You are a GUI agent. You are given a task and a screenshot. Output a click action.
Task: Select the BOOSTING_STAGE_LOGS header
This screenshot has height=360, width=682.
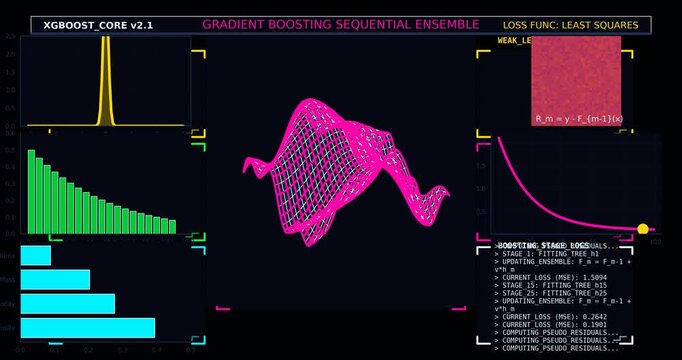point(543,246)
